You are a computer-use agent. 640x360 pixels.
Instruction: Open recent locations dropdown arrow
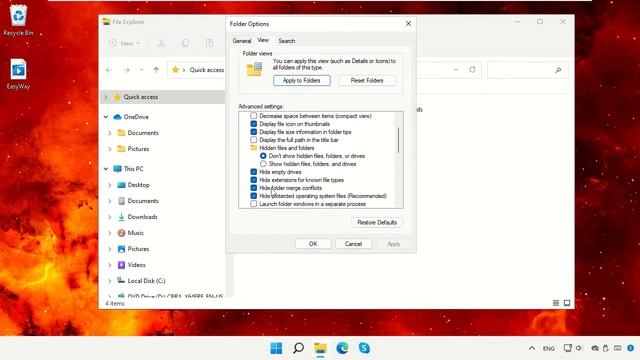[141, 70]
